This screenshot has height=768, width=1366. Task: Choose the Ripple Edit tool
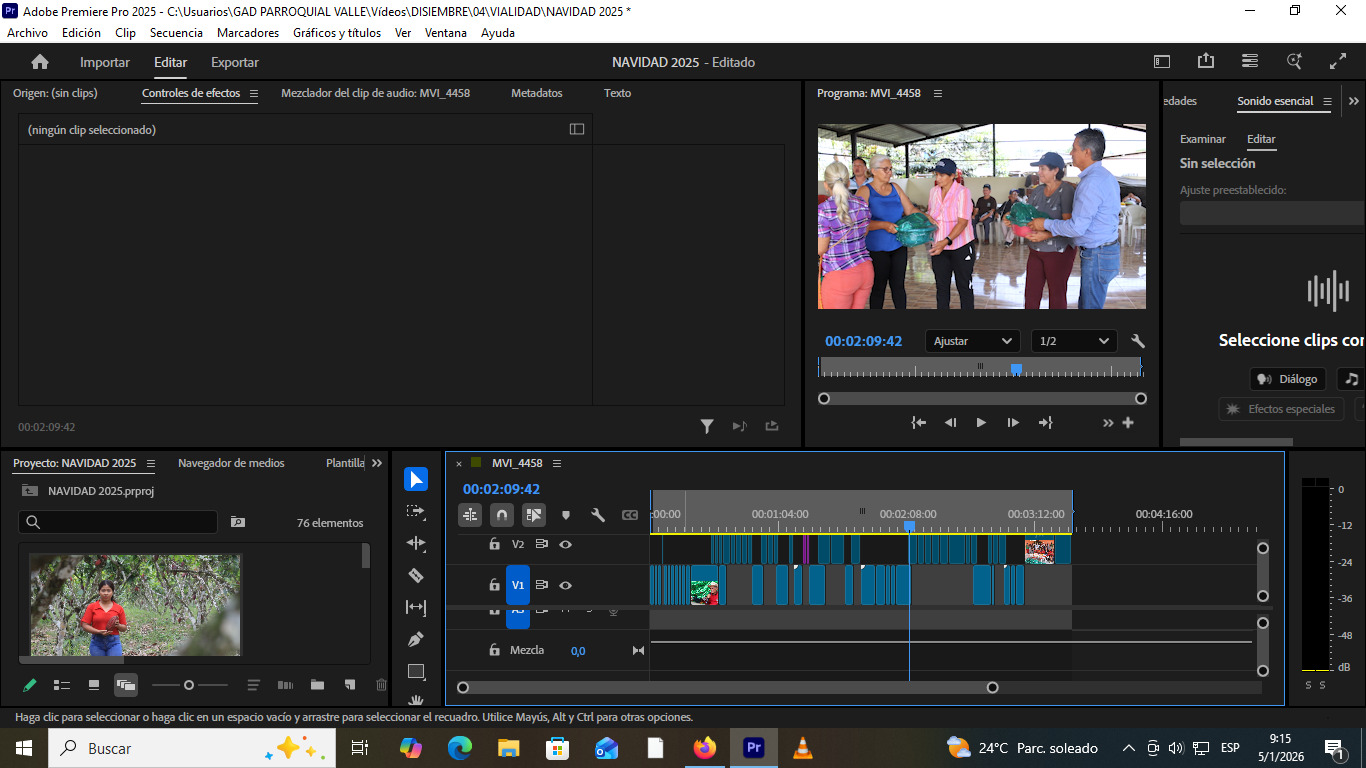(x=416, y=543)
